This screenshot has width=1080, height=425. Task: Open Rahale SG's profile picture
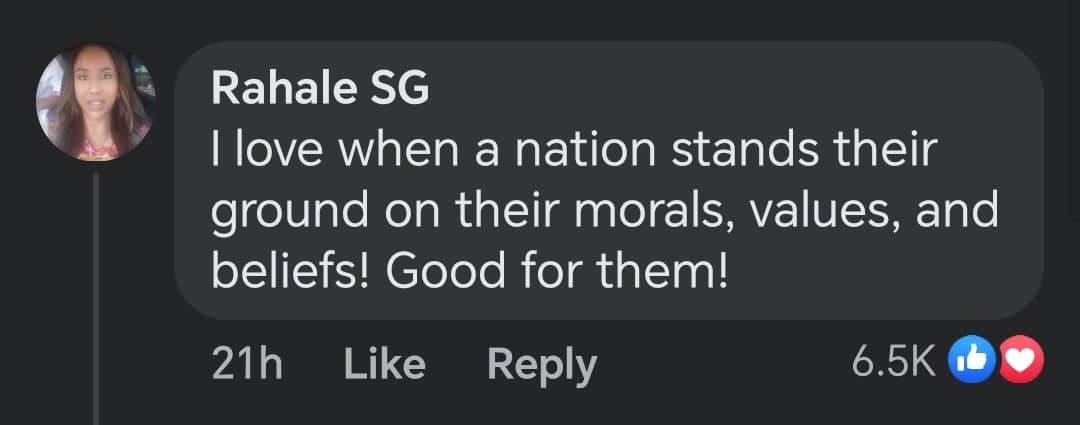96,102
